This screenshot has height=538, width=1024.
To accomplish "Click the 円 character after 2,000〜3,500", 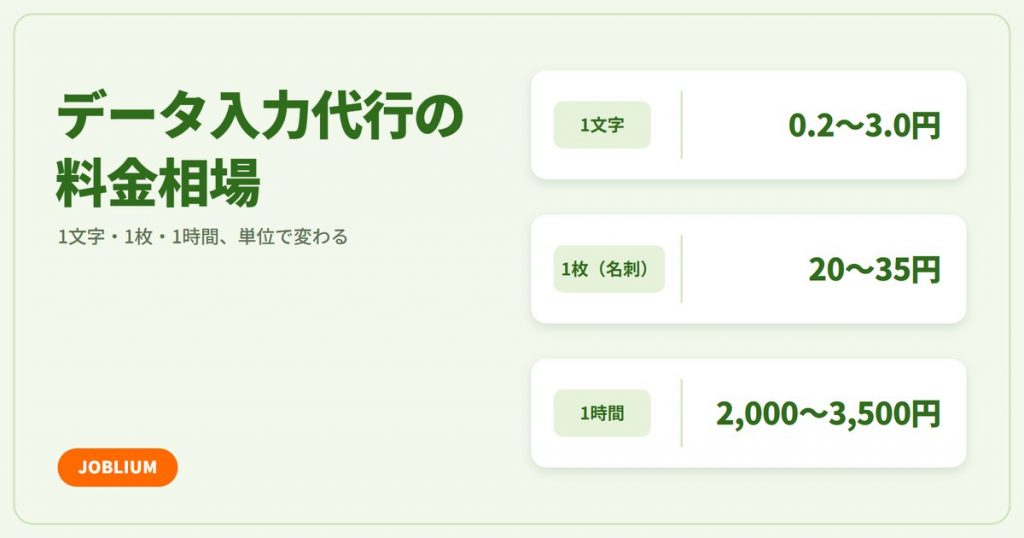I will [926, 414].
